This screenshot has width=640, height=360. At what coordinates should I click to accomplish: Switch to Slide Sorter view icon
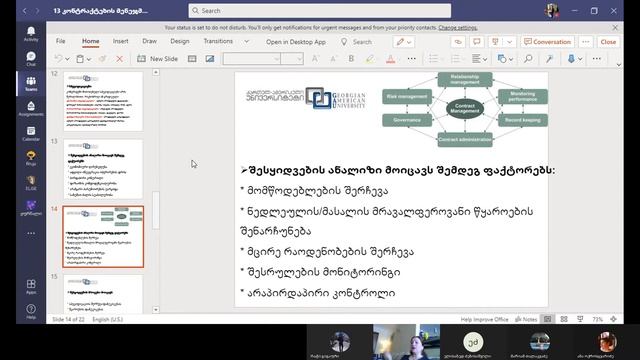[564, 319]
